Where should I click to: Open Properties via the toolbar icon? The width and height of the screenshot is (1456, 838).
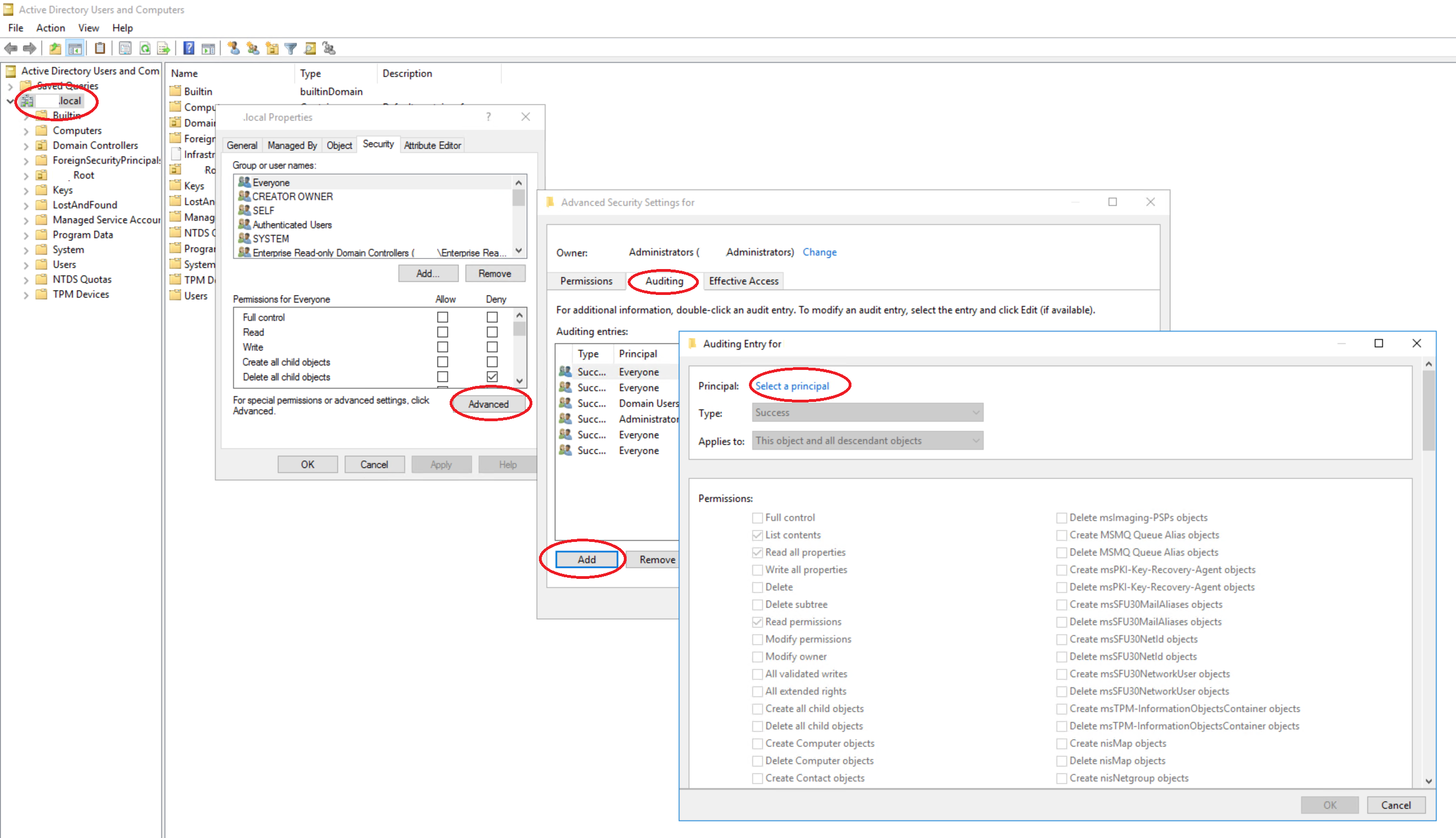(x=125, y=49)
